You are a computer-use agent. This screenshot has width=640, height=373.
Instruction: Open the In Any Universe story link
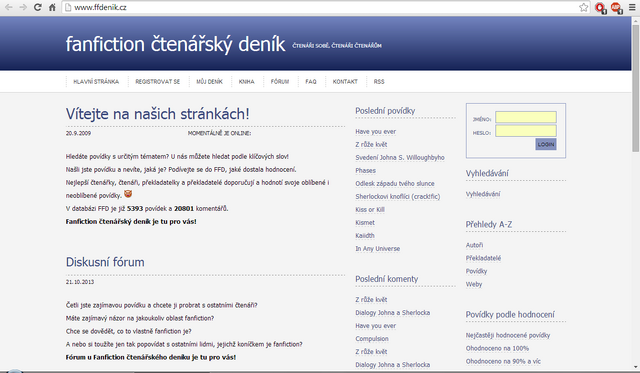point(378,249)
